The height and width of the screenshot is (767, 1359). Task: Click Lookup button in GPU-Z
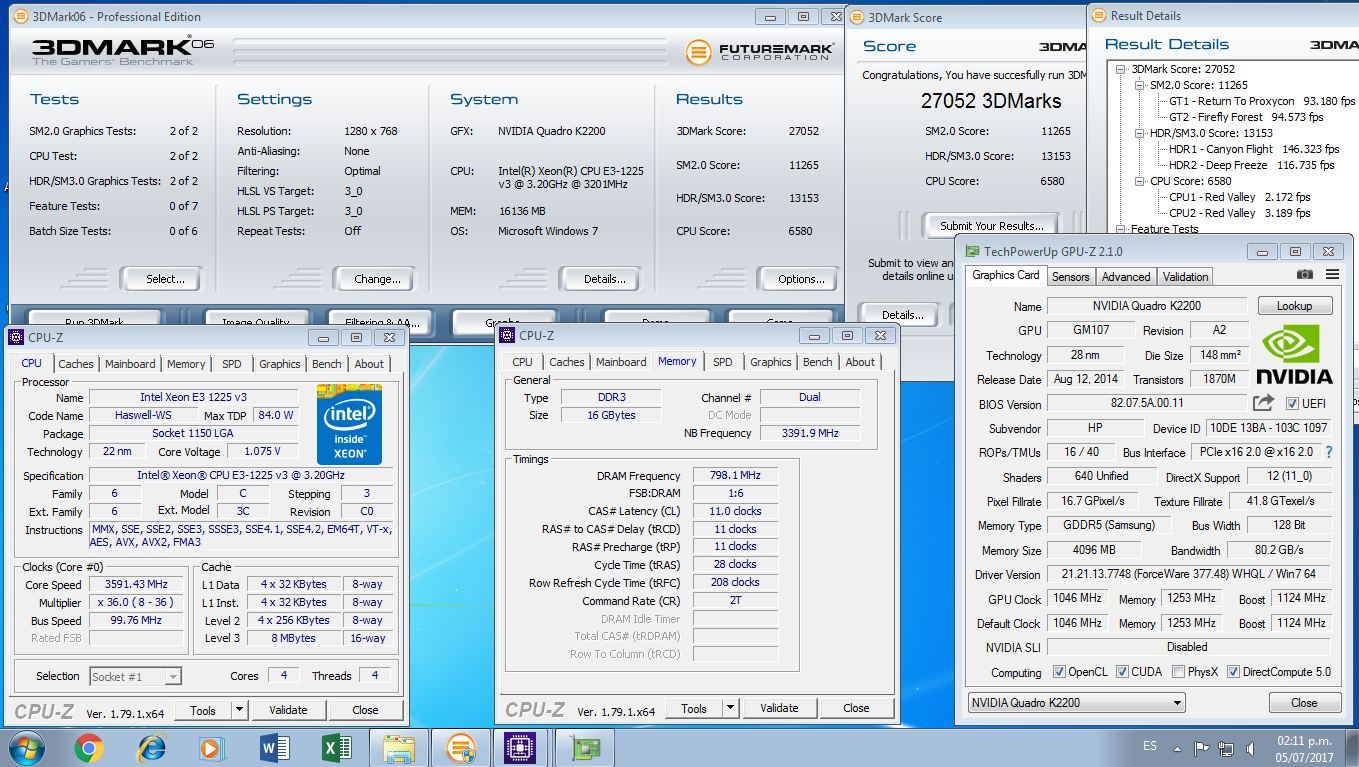[x=1293, y=306]
